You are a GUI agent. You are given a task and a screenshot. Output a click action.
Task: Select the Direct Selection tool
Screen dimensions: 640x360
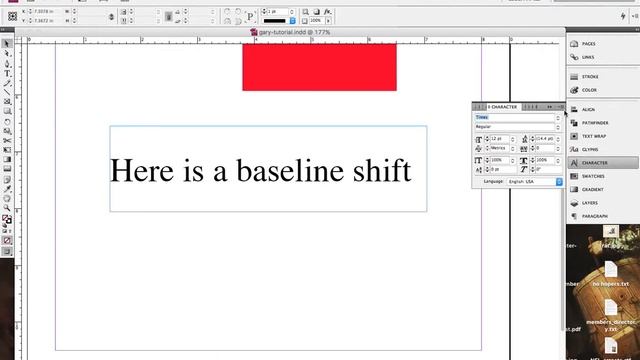tap(7, 54)
